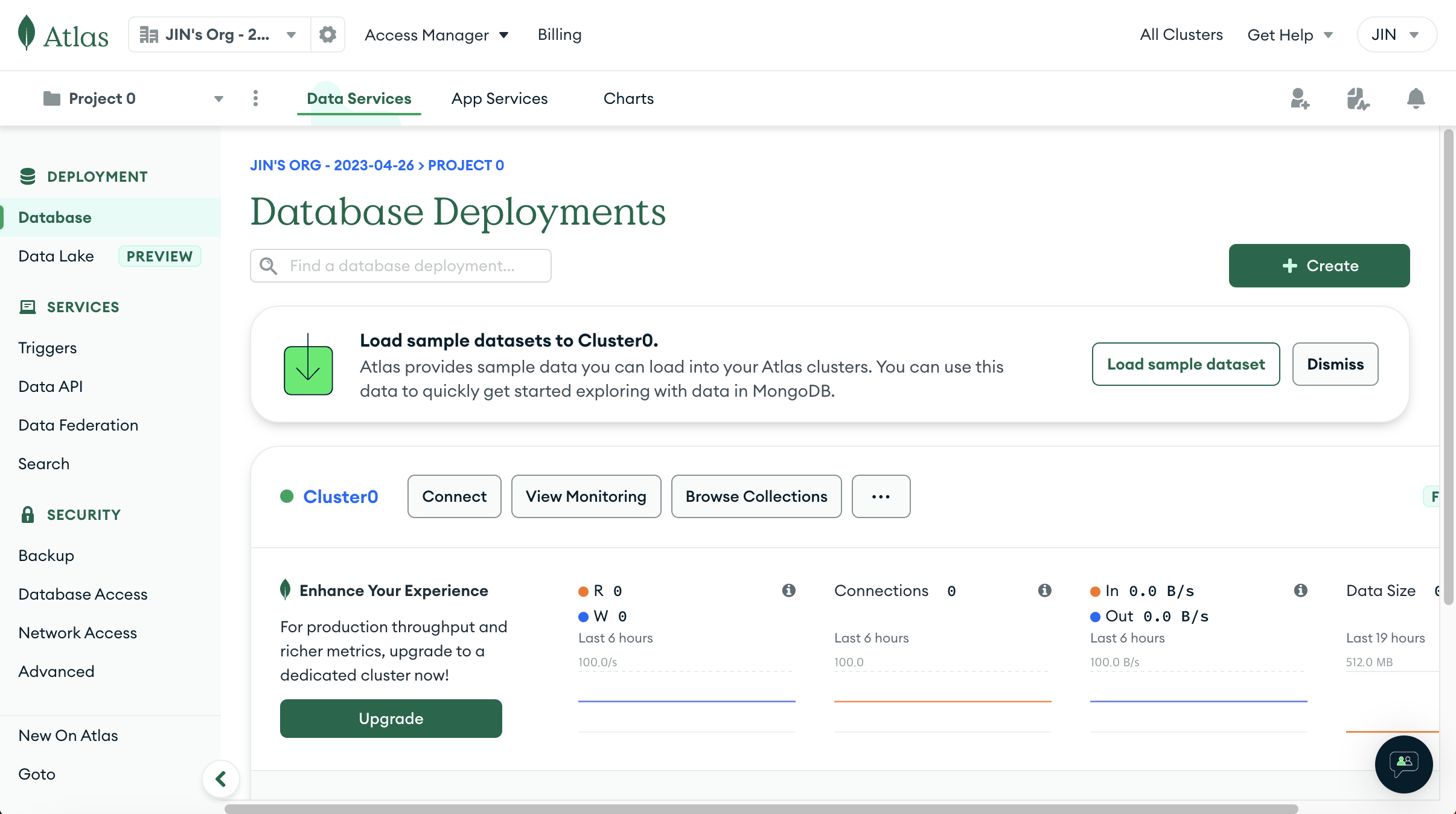Open Data Lake in the sidebar

point(56,256)
